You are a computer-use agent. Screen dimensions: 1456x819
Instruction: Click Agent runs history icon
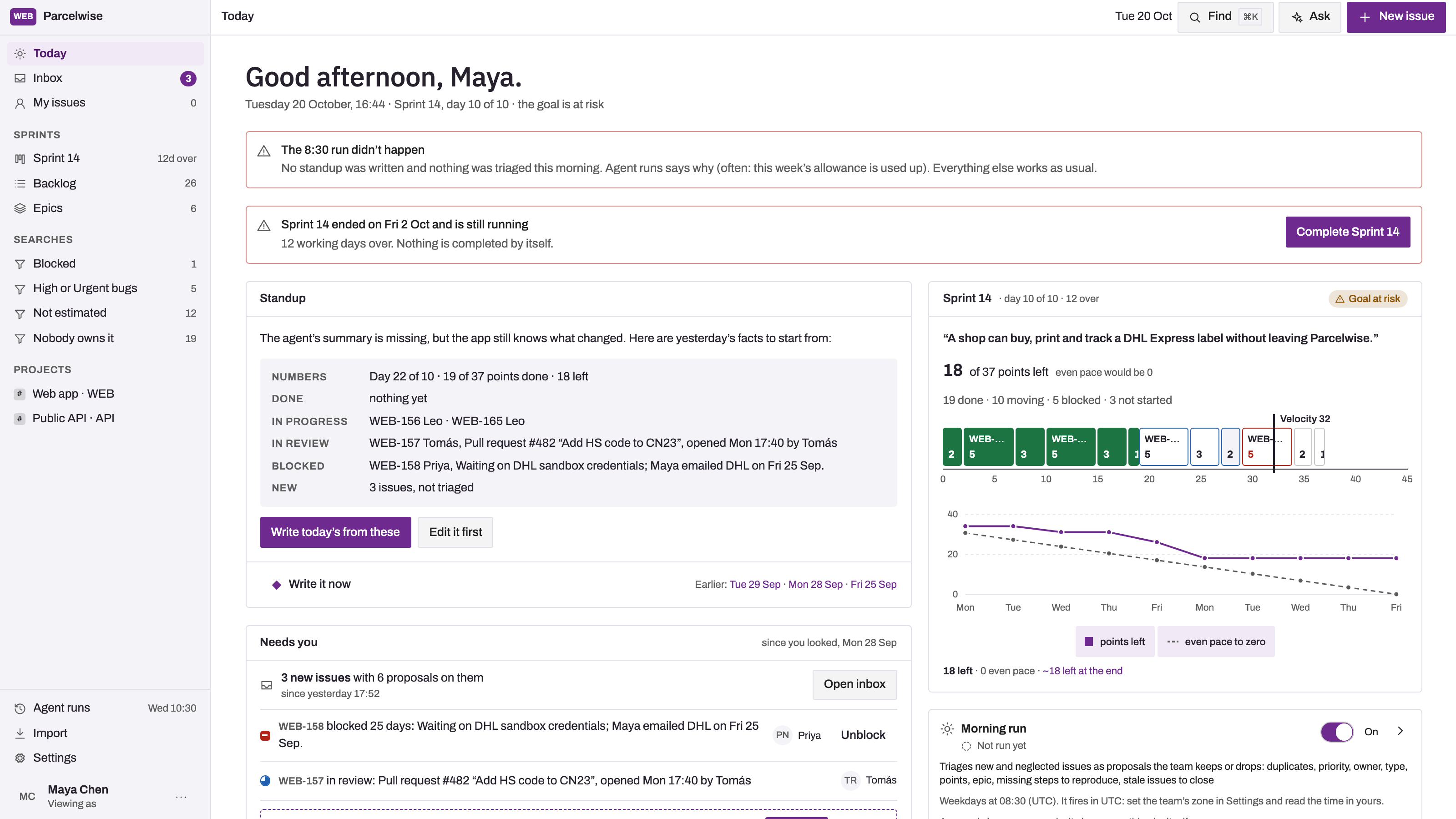20,708
